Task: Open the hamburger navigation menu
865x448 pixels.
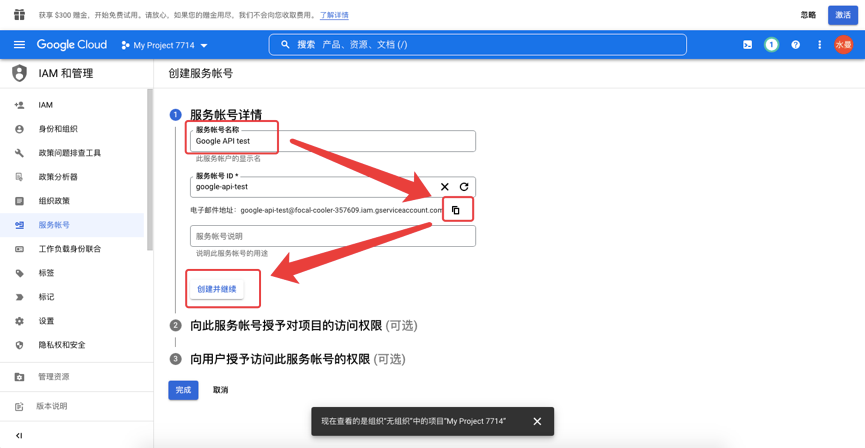Action: click(x=19, y=45)
